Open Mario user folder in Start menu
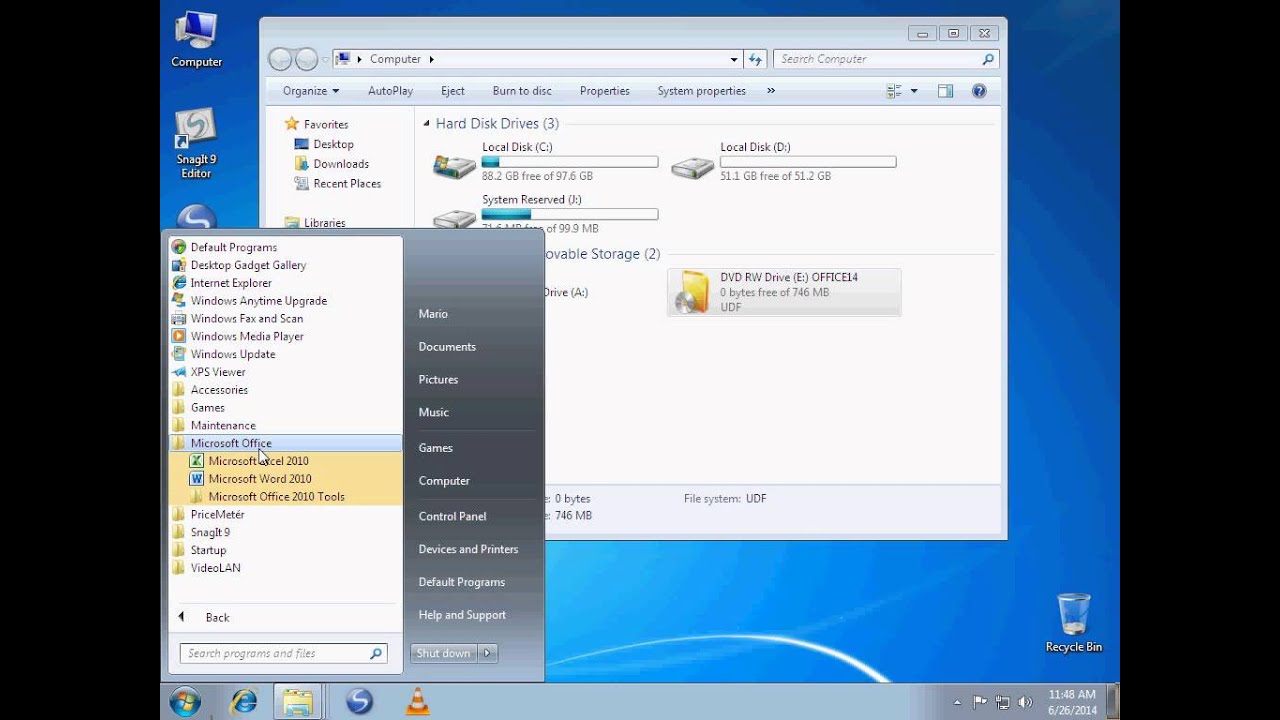 [433, 314]
